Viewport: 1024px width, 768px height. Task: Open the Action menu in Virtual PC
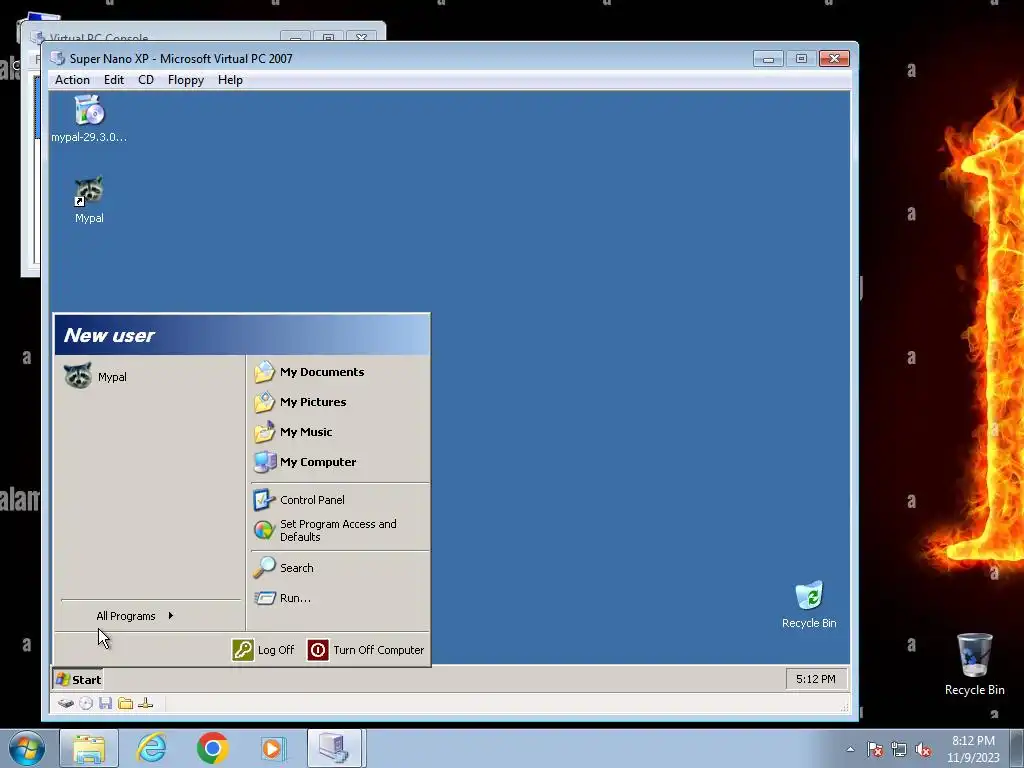click(72, 80)
